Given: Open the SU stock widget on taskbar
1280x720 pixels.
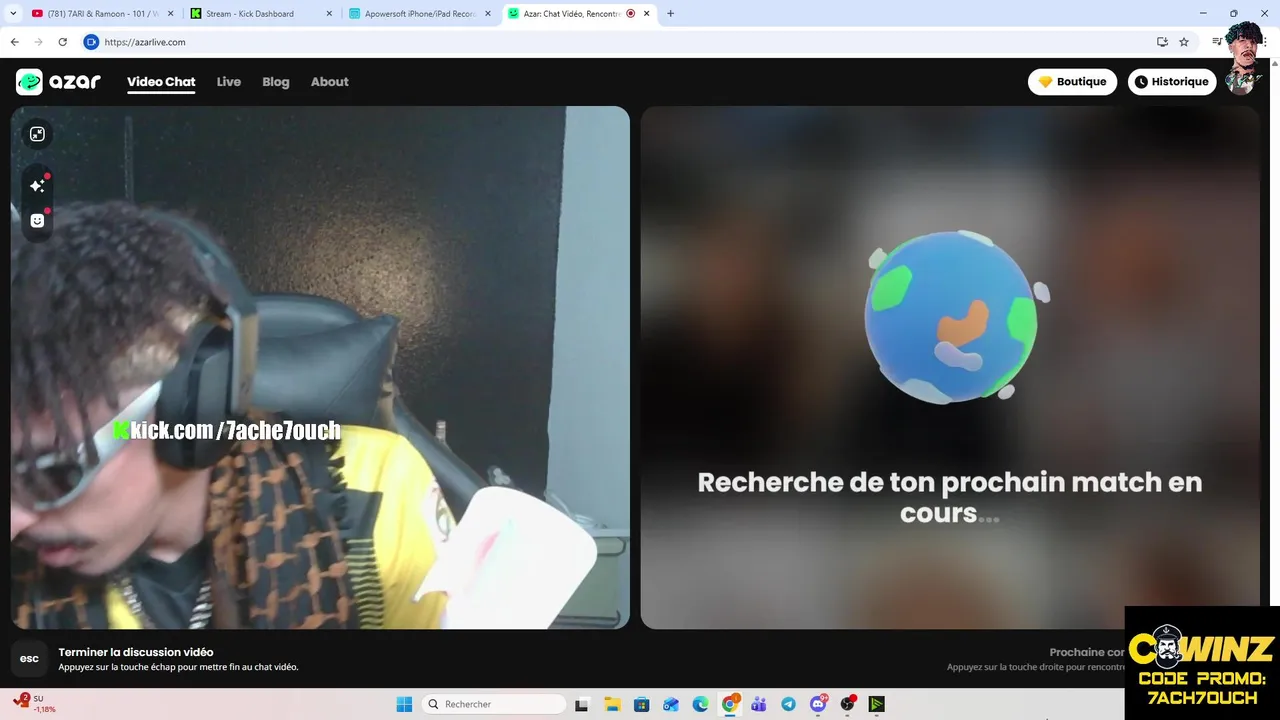Looking at the screenshot, I should [35, 703].
